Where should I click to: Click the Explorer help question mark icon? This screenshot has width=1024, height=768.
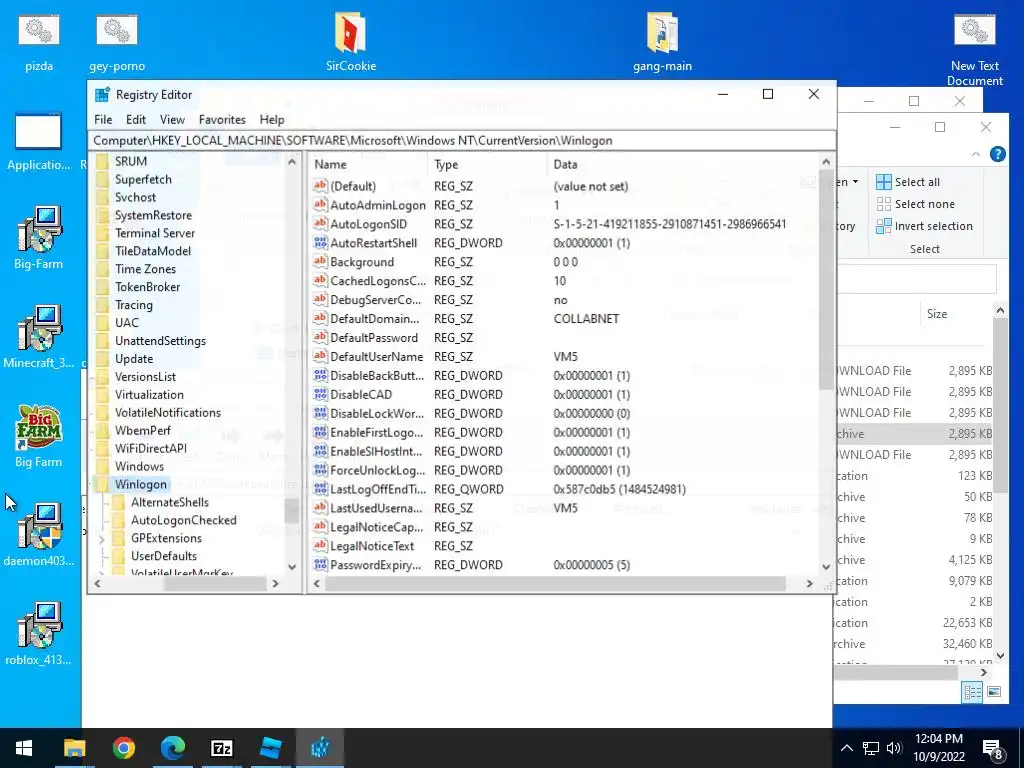click(997, 154)
